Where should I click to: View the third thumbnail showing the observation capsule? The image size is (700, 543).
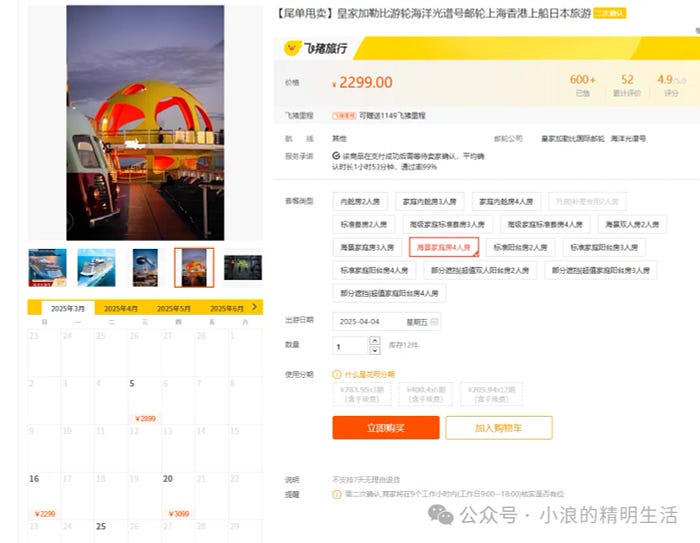(x=145, y=267)
